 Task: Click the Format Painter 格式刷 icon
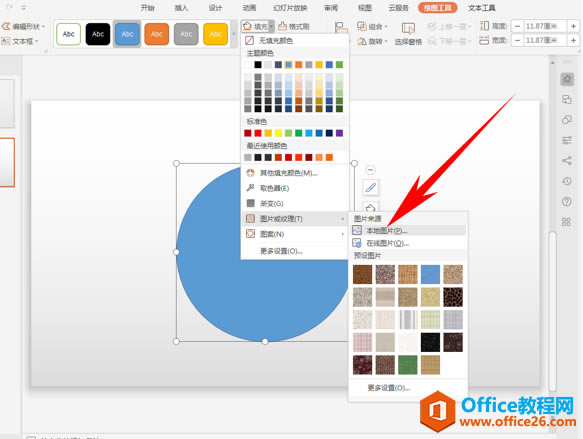click(283, 26)
